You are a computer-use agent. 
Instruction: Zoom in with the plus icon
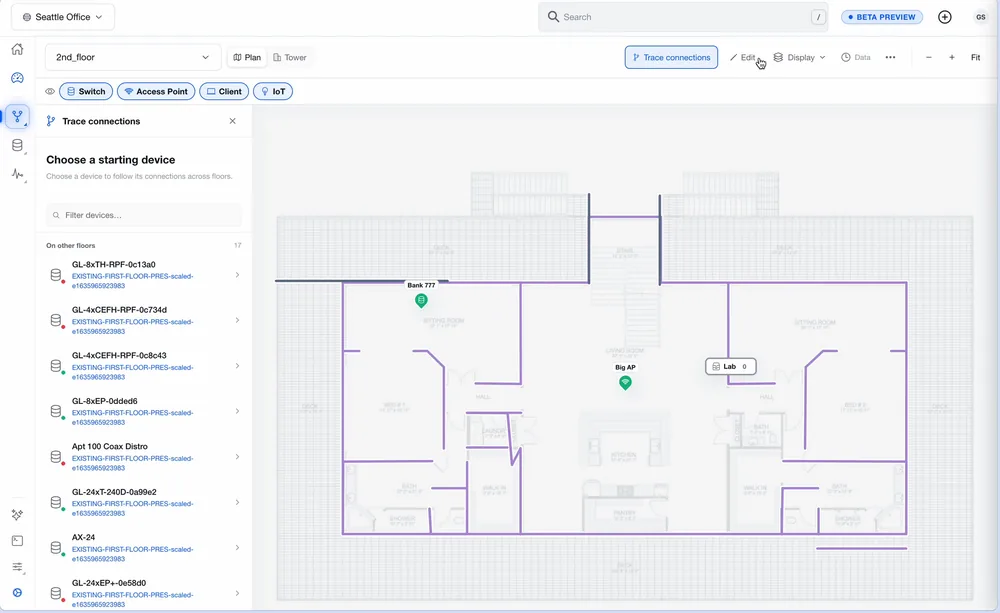(952, 57)
